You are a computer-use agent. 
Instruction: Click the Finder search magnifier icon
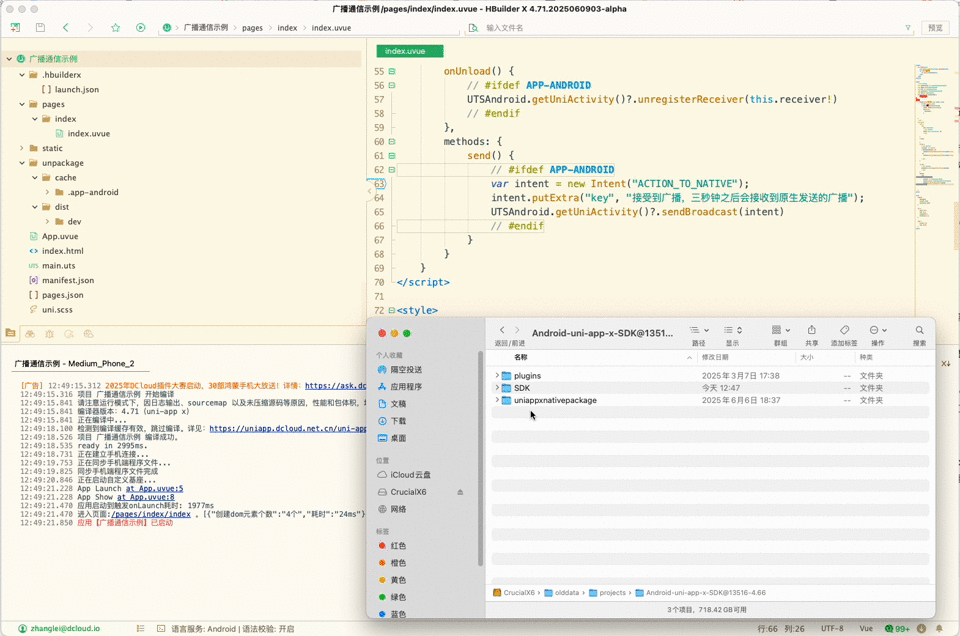click(x=919, y=330)
